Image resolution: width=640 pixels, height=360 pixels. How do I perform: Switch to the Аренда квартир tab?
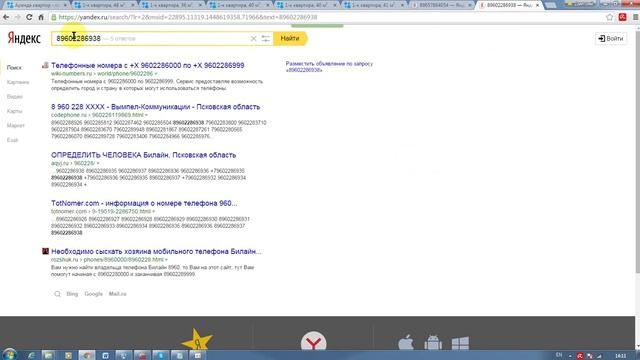(x=37, y=5)
